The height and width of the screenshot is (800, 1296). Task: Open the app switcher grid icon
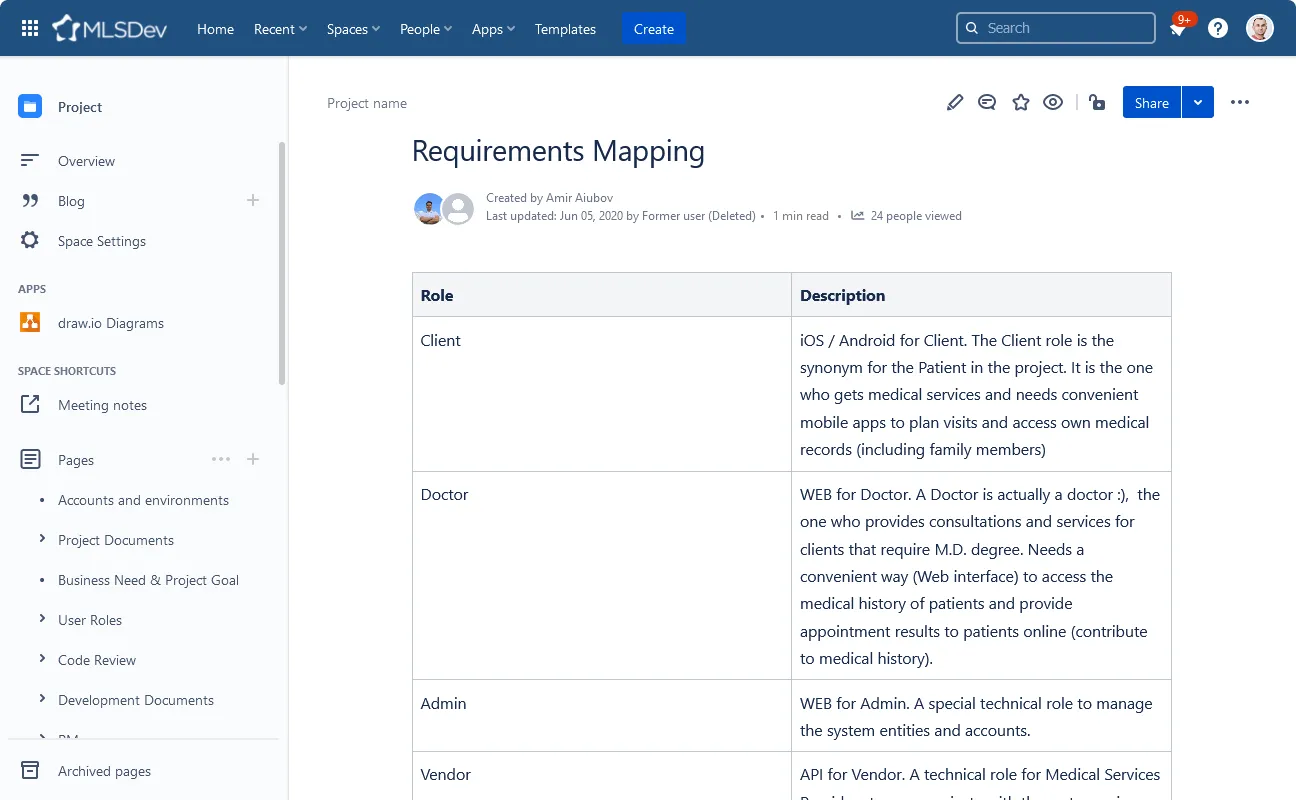29,28
